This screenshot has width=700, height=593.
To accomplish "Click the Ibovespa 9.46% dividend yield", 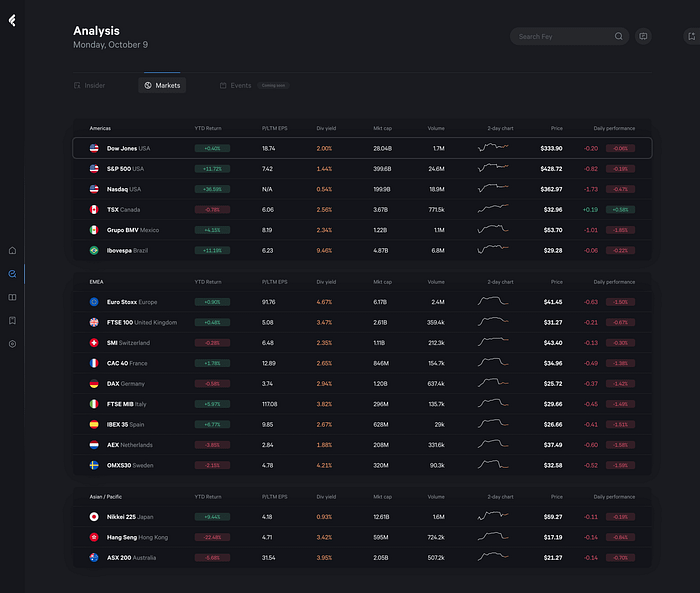I will pyautogui.click(x=324, y=251).
